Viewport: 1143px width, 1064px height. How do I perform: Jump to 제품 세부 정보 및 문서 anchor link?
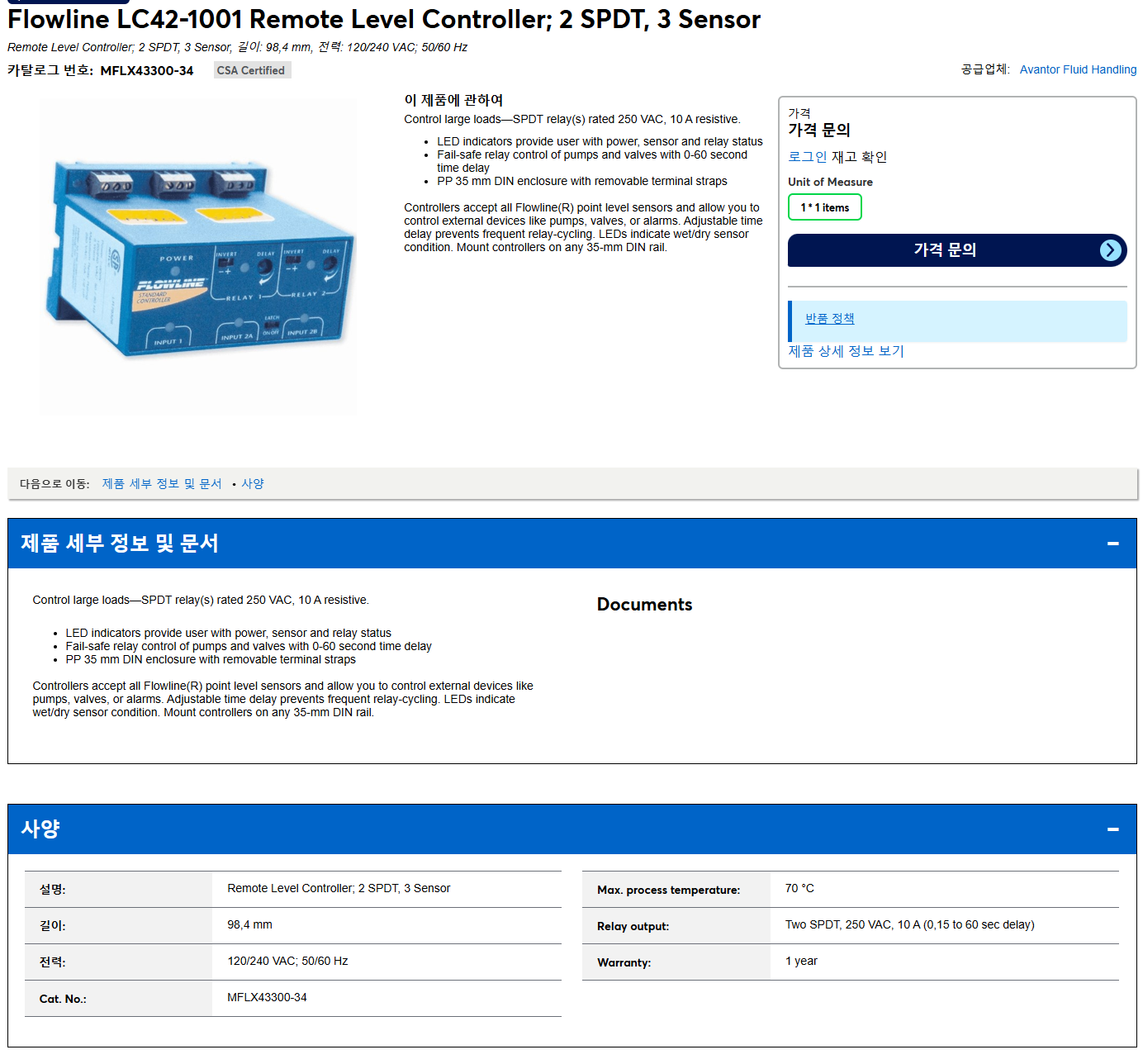(162, 484)
